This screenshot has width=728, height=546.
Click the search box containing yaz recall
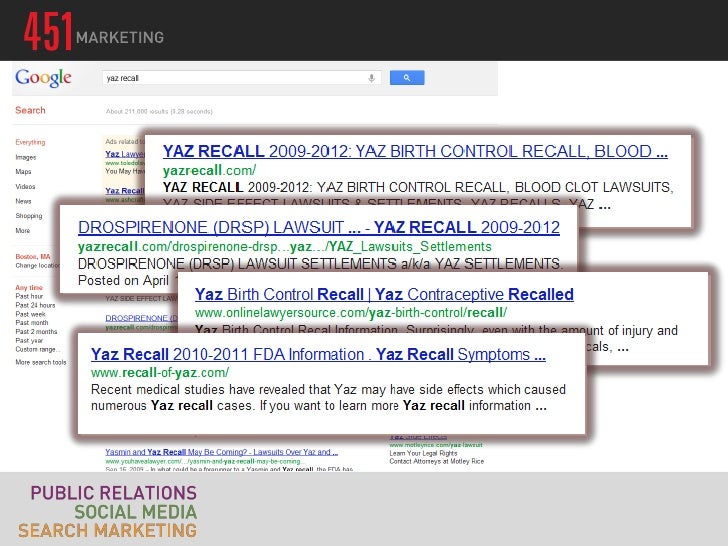coord(241,78)
